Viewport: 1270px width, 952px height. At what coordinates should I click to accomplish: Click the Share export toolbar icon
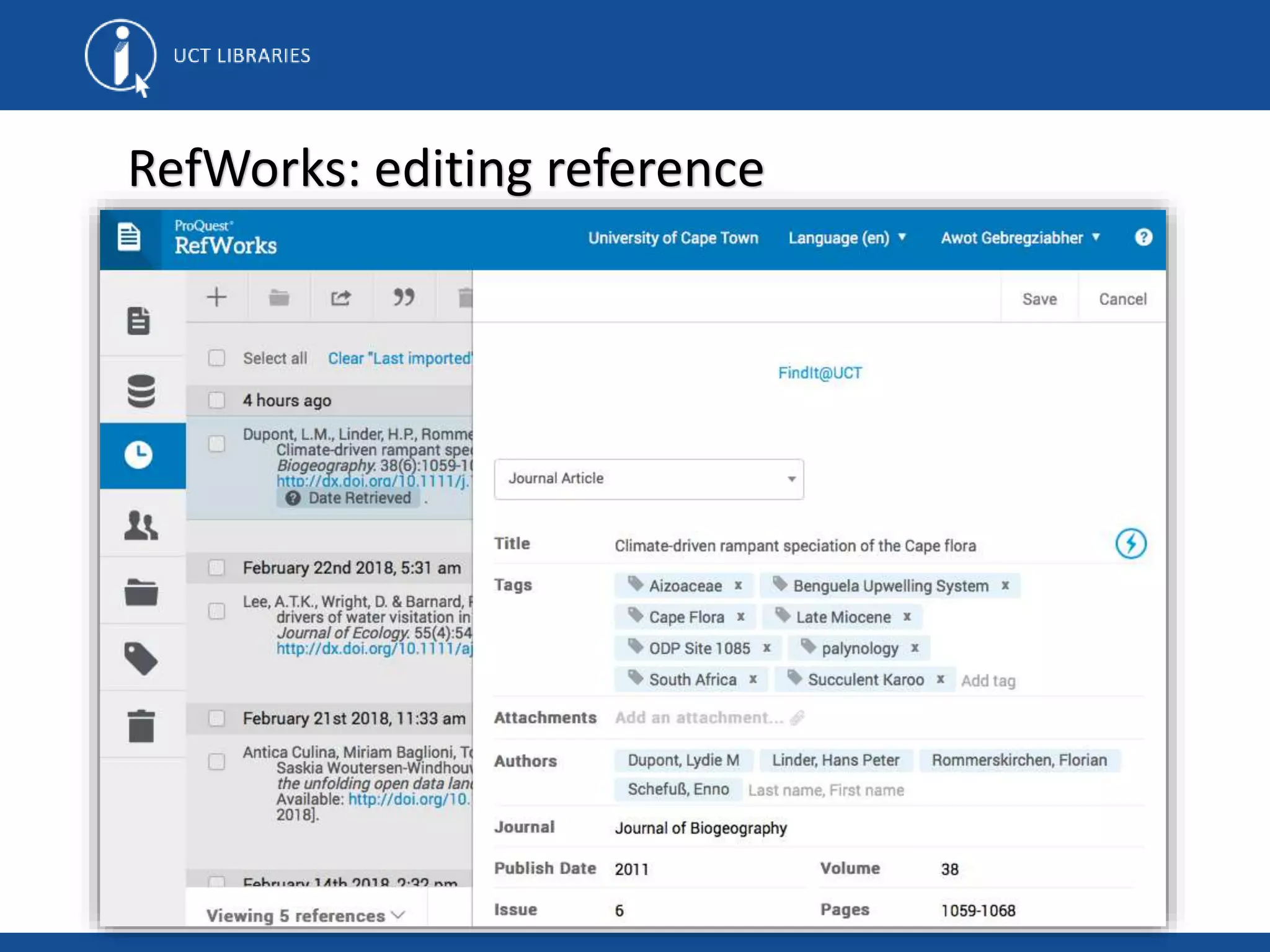coord(341,298)
